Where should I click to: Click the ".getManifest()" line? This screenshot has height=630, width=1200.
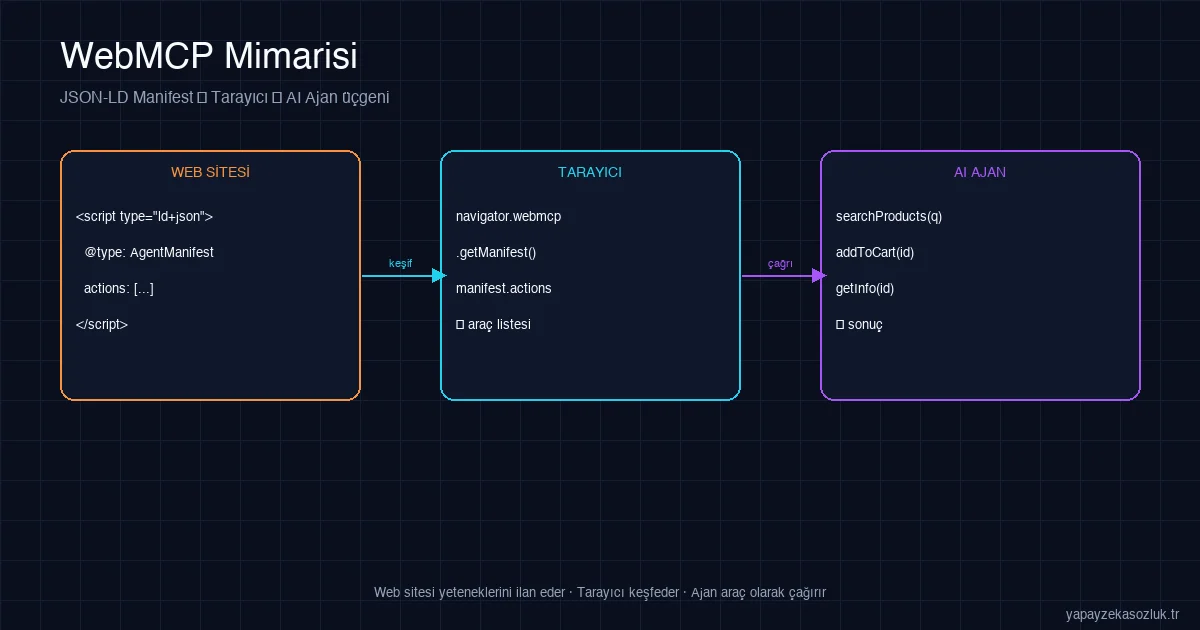[x=496, y=252]
